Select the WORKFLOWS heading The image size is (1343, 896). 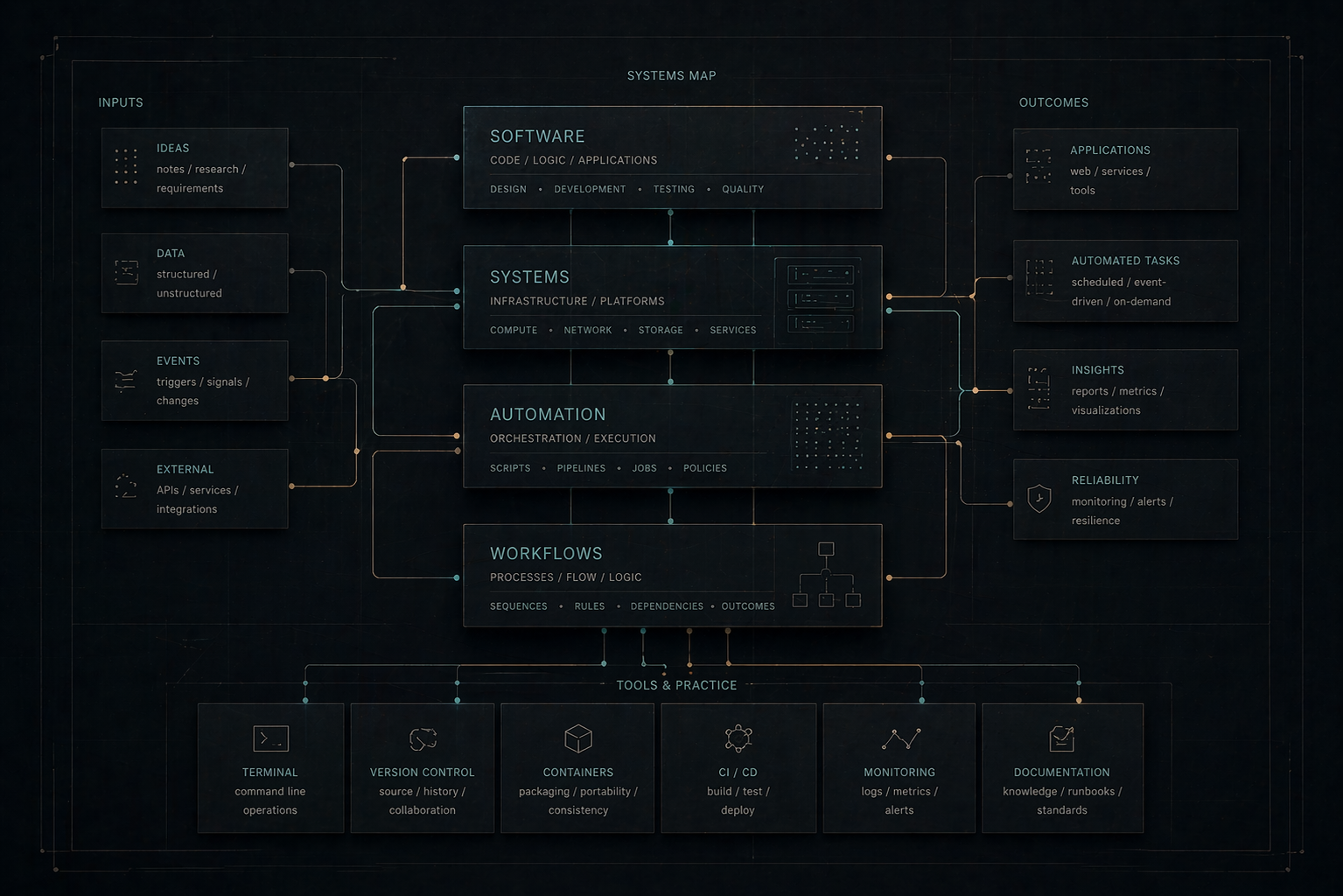tap(546, 554)
